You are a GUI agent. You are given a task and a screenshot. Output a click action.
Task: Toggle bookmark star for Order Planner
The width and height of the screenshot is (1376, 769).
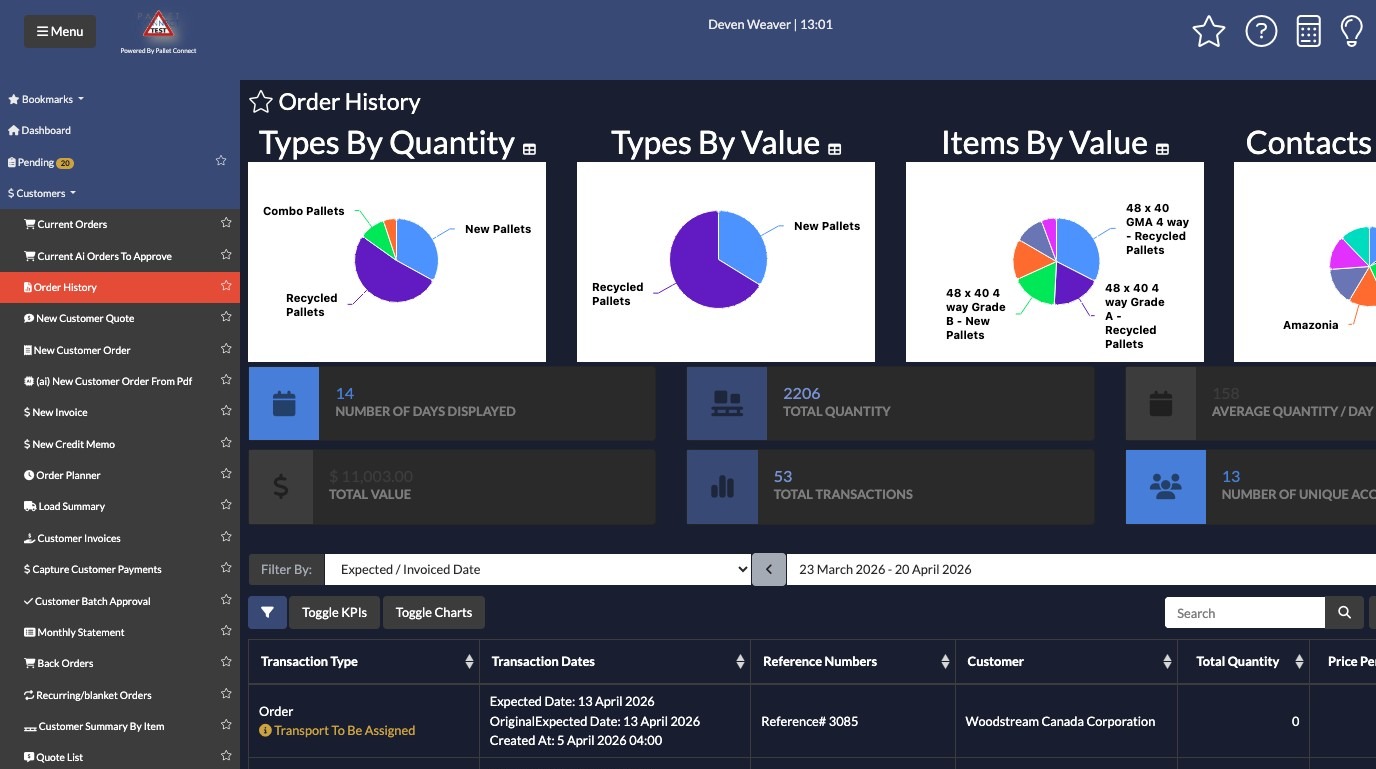pyautogui.click(x=226, y=474)
